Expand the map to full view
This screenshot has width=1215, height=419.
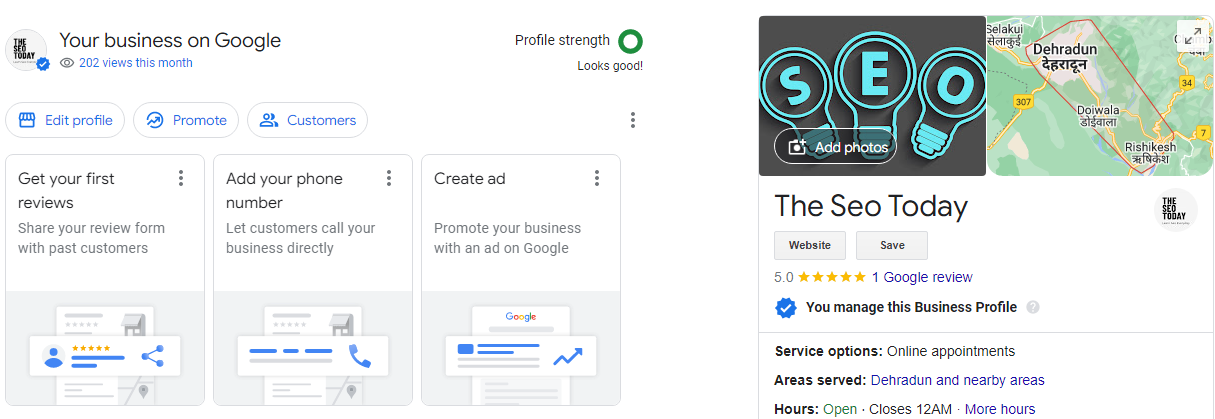click(x=1192, y=35)
